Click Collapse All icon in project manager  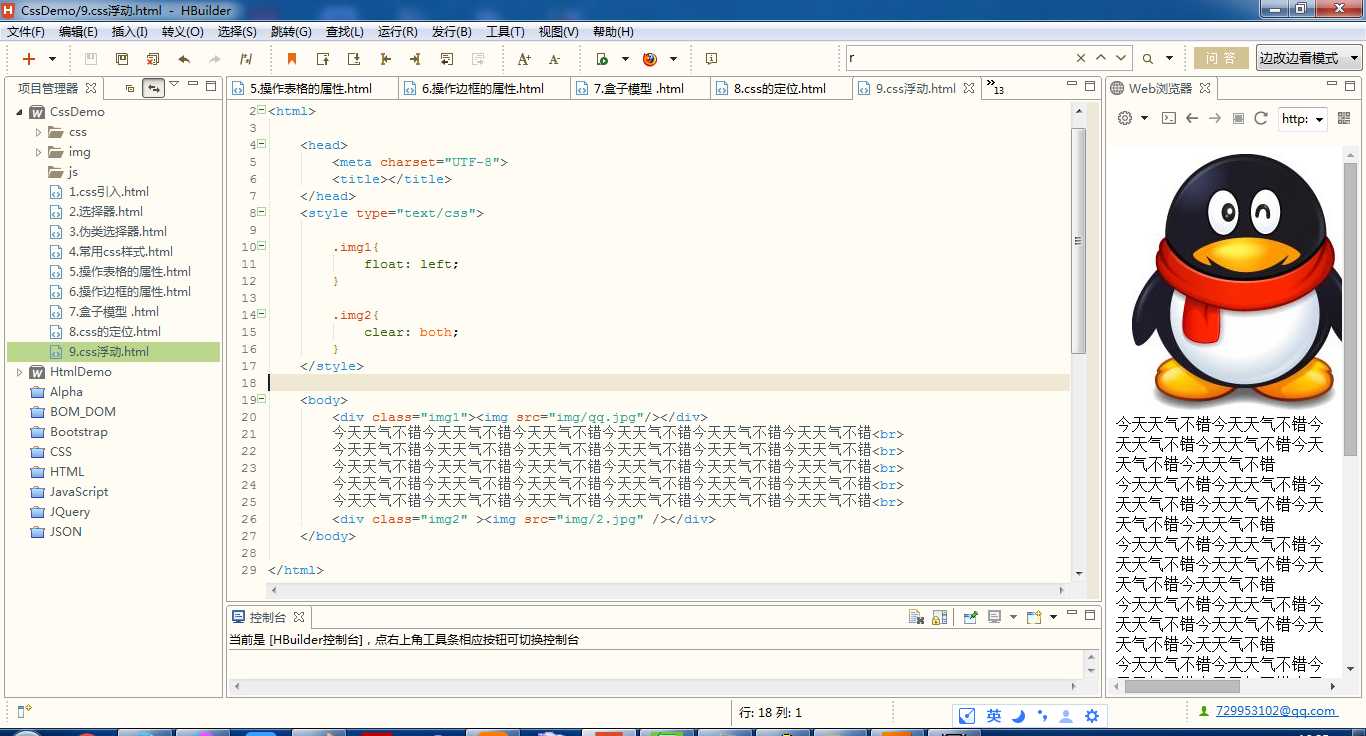tap(129, 88)
